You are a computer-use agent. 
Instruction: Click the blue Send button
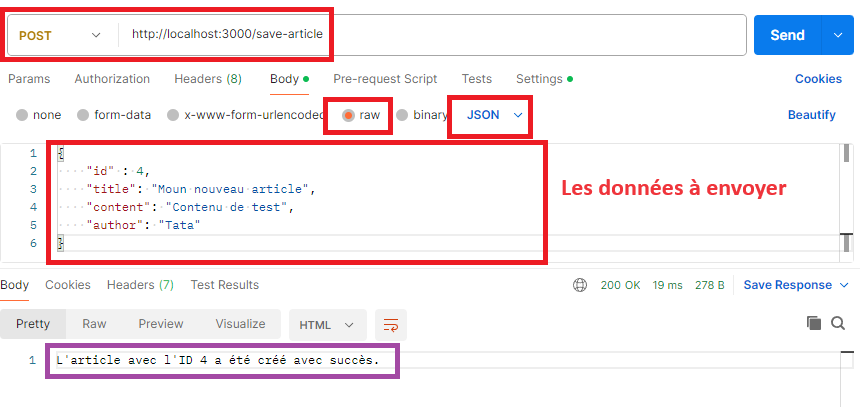click(x=786, y=35)
